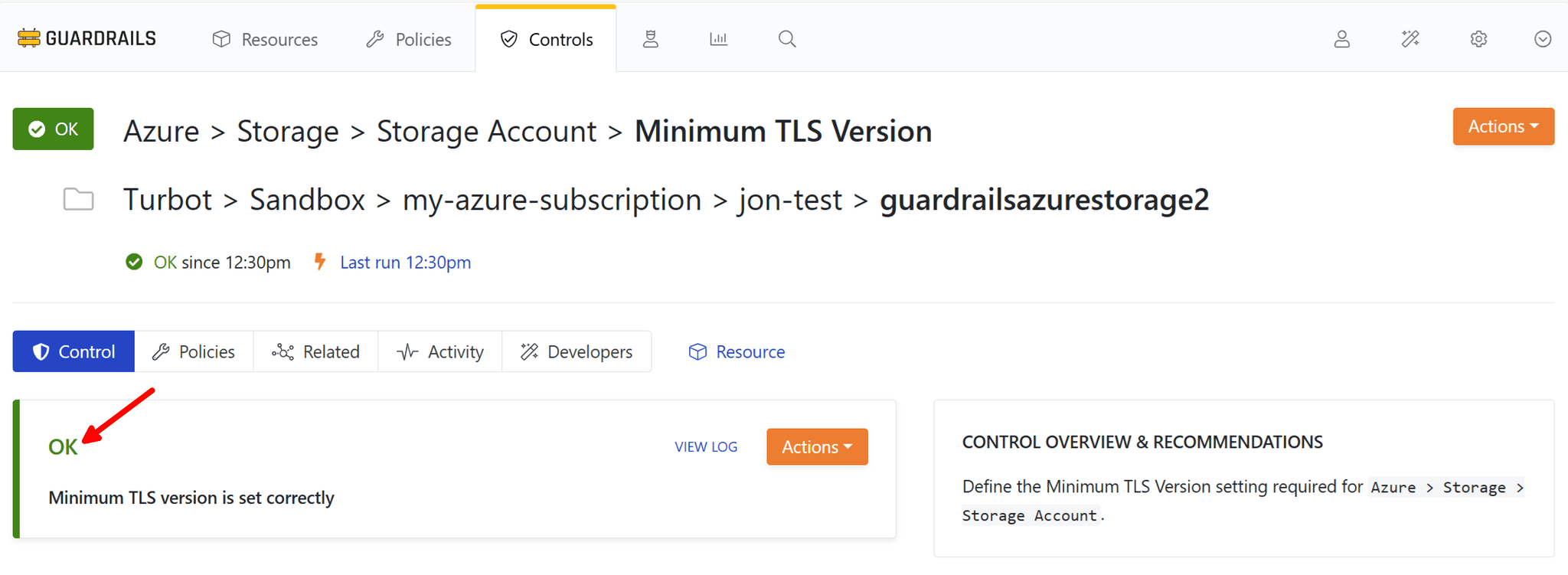Click the magic wand developers icon in header
The width and height of the screenshot is (1568, 575).
tap(1410, 39)
